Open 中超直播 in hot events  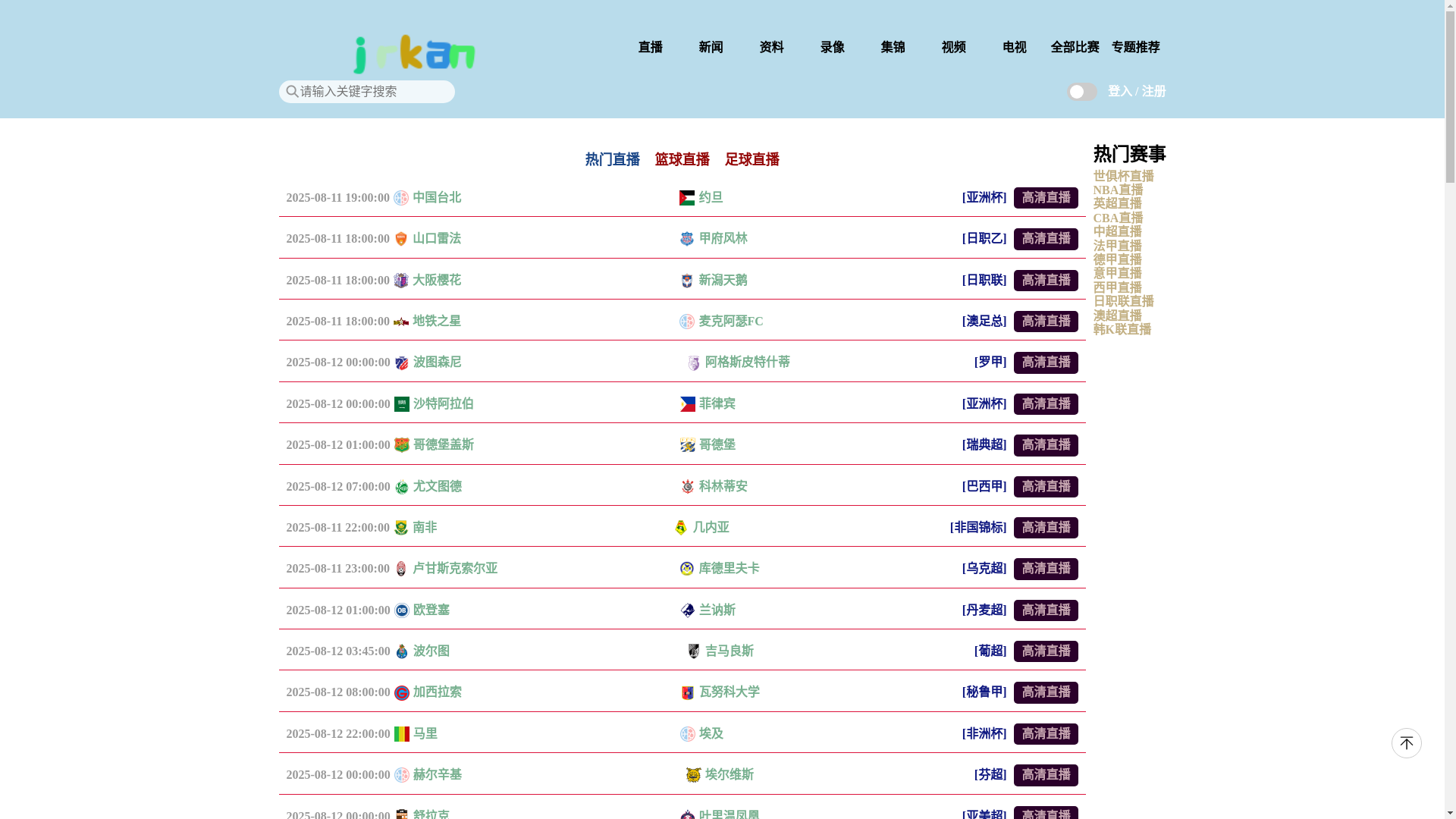pyautogui.click(x=1117, y=231)
